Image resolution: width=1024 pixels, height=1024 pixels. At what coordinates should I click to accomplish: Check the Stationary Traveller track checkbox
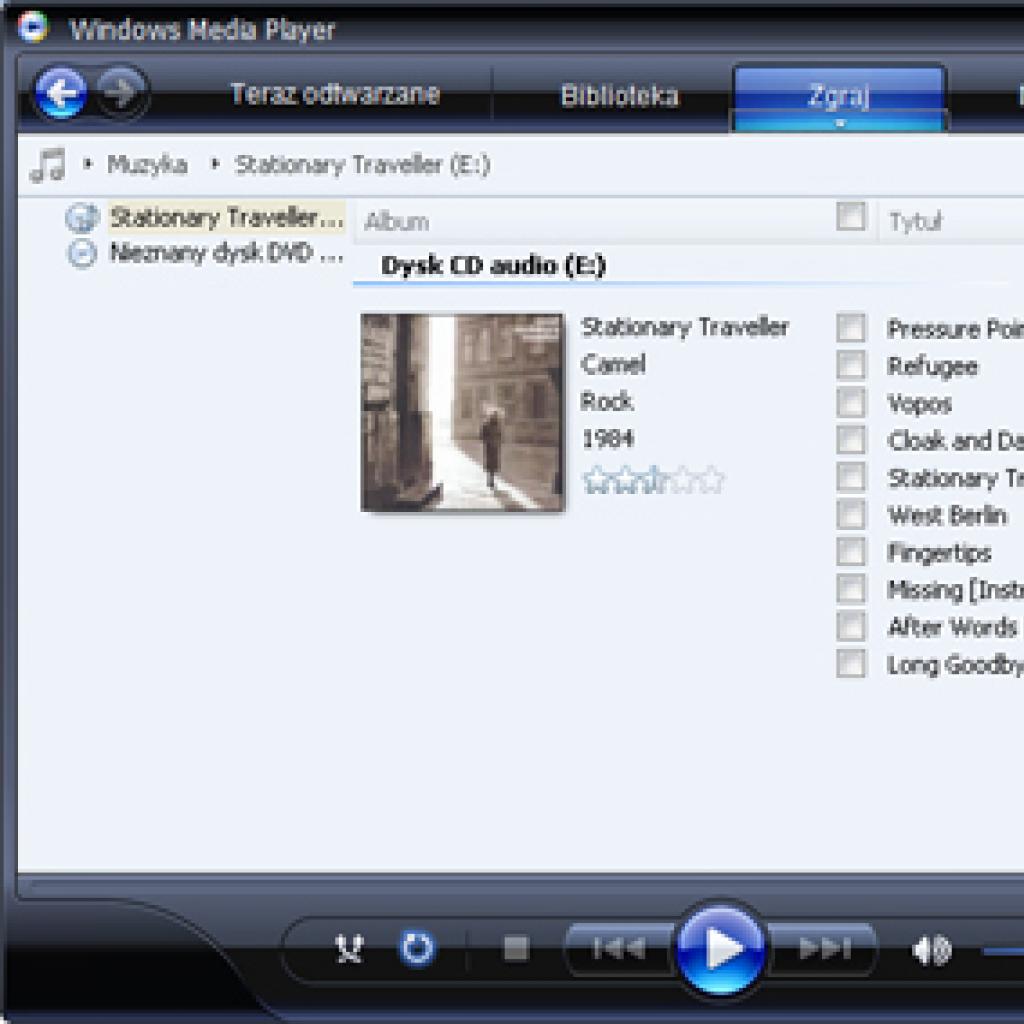(x=851, y=477)
